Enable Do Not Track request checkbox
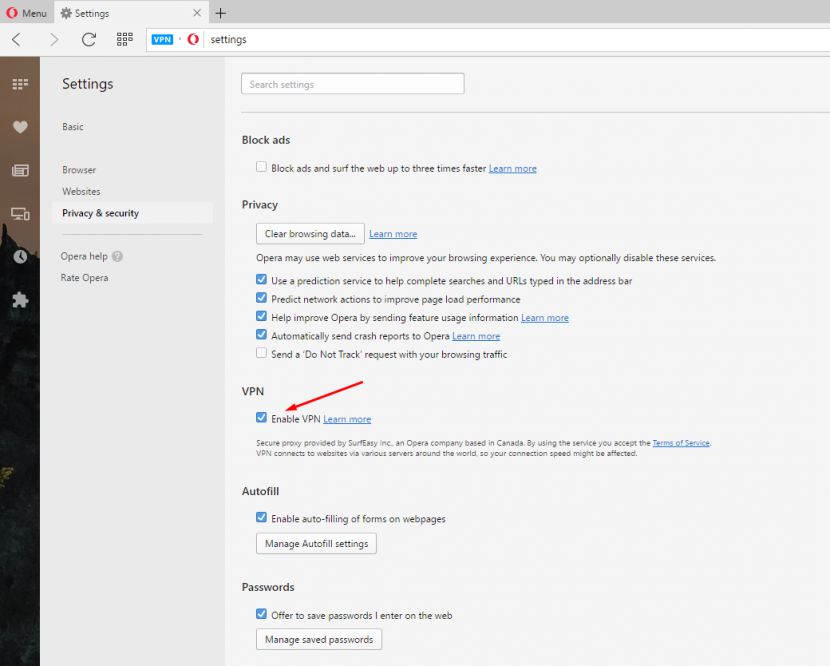 coord(261,353)
